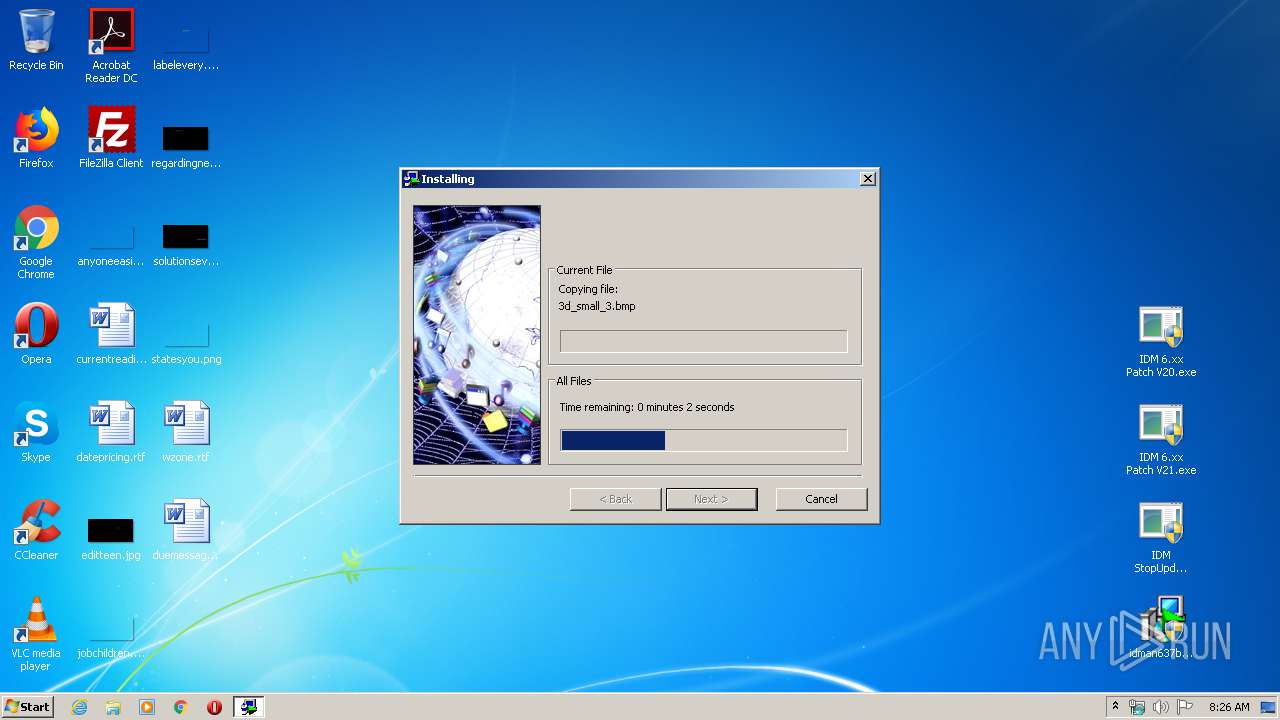Open Action Center flag icon

1185,707
